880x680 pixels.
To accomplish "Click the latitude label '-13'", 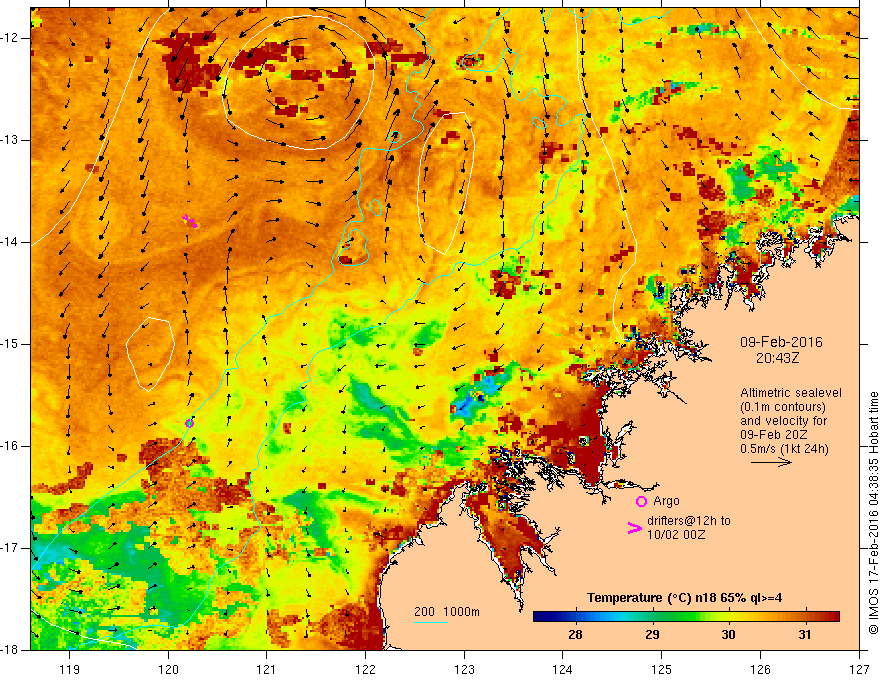I will click(10, 140).
